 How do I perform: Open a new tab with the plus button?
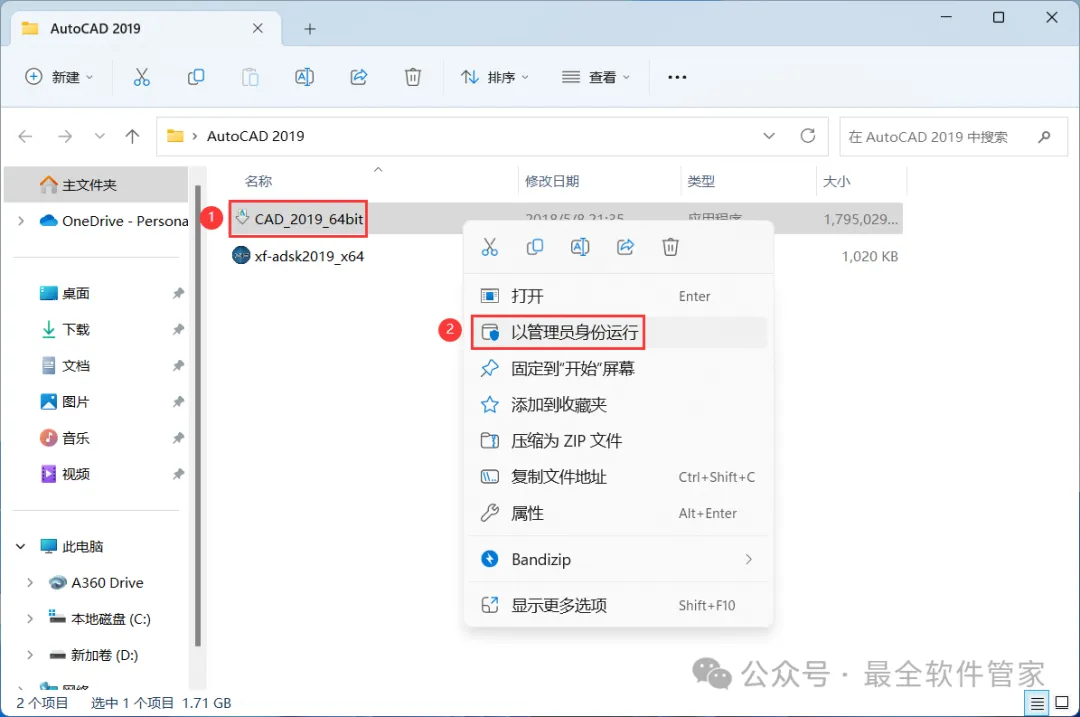tap(310, 29)
